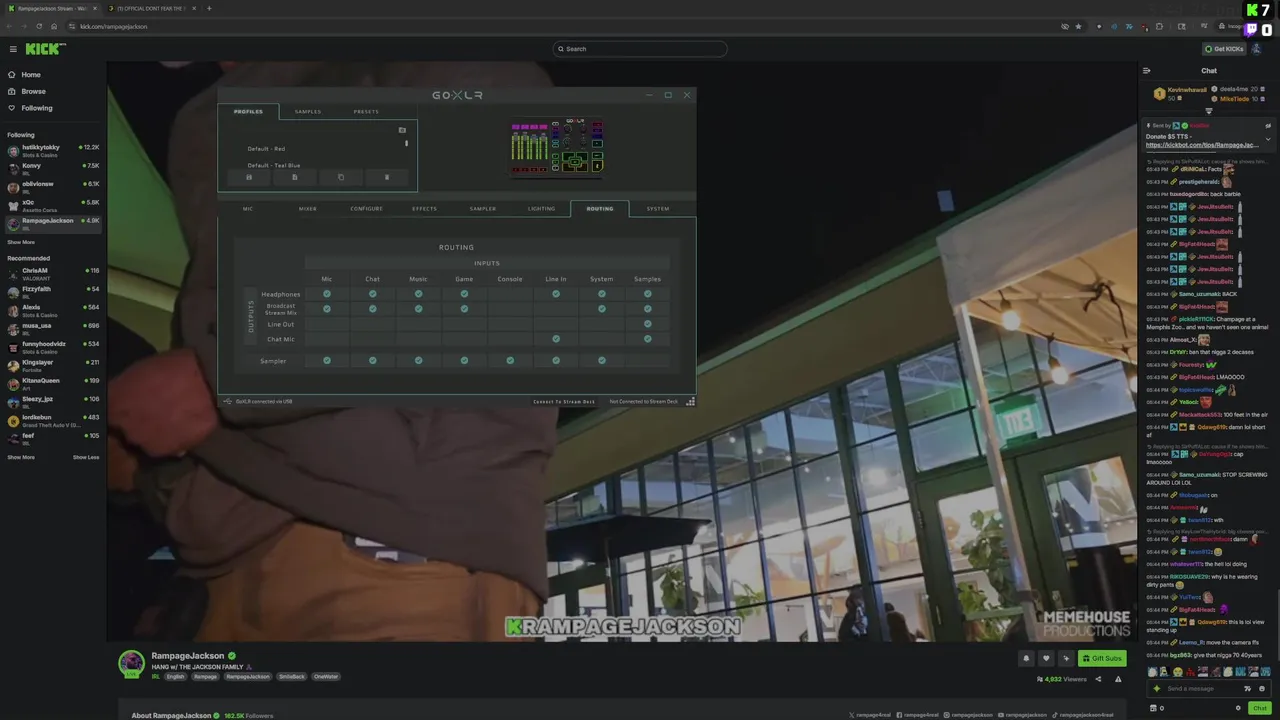Toggle Console to Headphones routing cell

[x=510, y=294]
